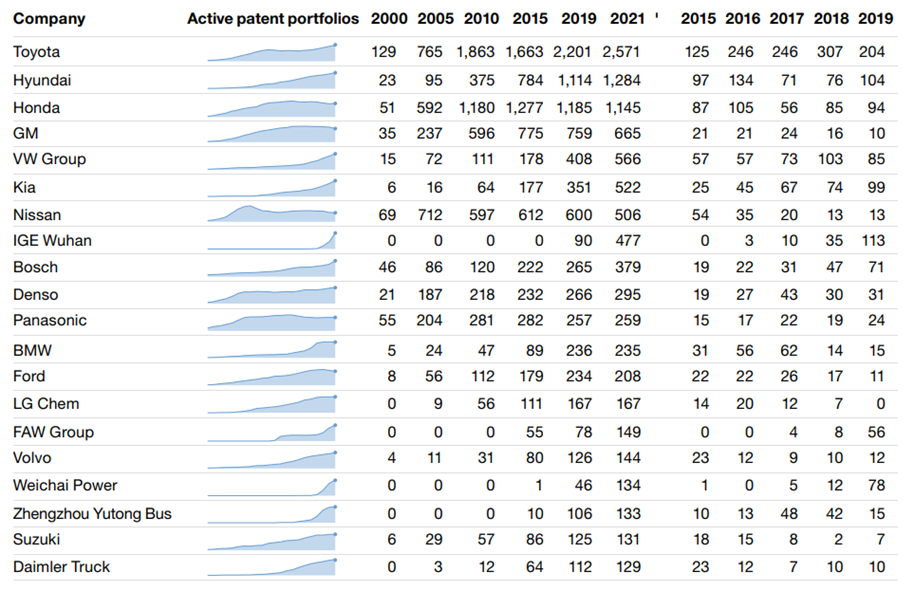
Task: Click the Active patent portfolios header
Action: pyautogui.click(x=272, y=19)
